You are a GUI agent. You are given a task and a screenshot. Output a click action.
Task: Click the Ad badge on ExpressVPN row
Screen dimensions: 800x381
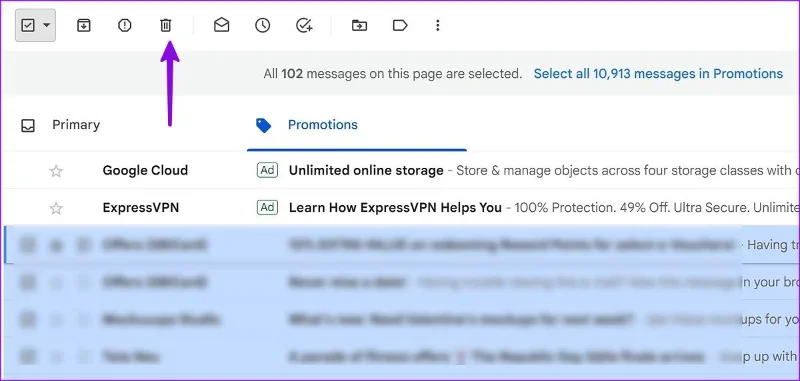pyautogui.click(x=267, y=208)
